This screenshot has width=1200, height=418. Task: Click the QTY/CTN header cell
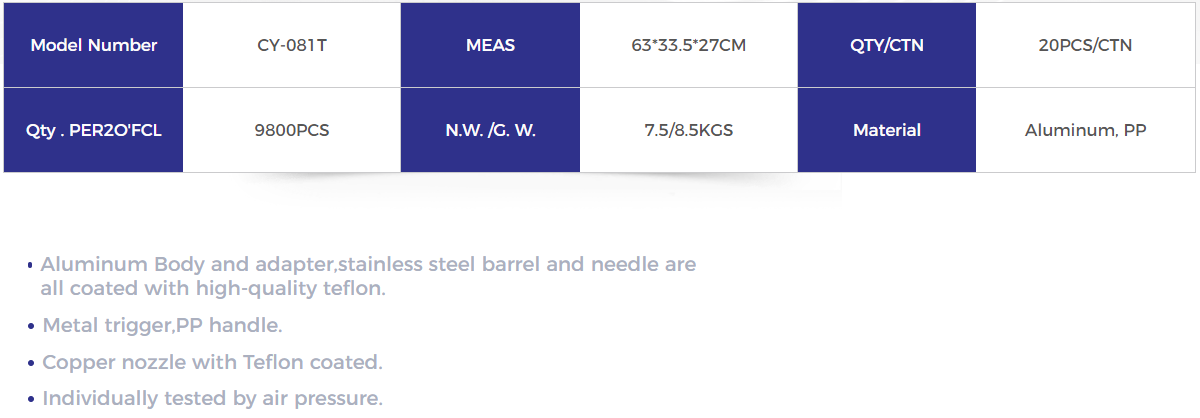[887, 45]
